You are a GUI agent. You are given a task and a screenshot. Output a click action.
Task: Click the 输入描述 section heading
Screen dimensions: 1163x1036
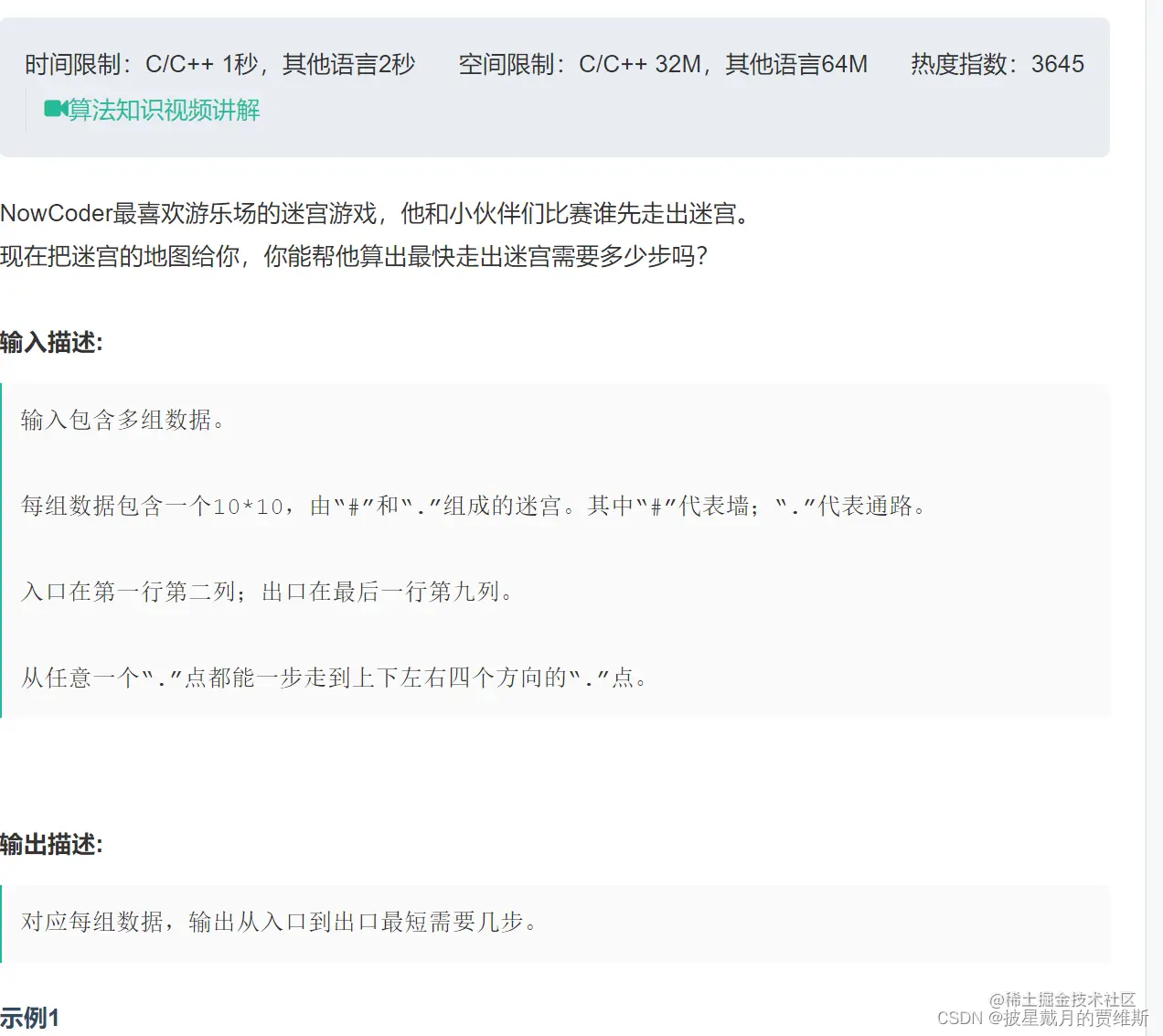tap(52, 342)
